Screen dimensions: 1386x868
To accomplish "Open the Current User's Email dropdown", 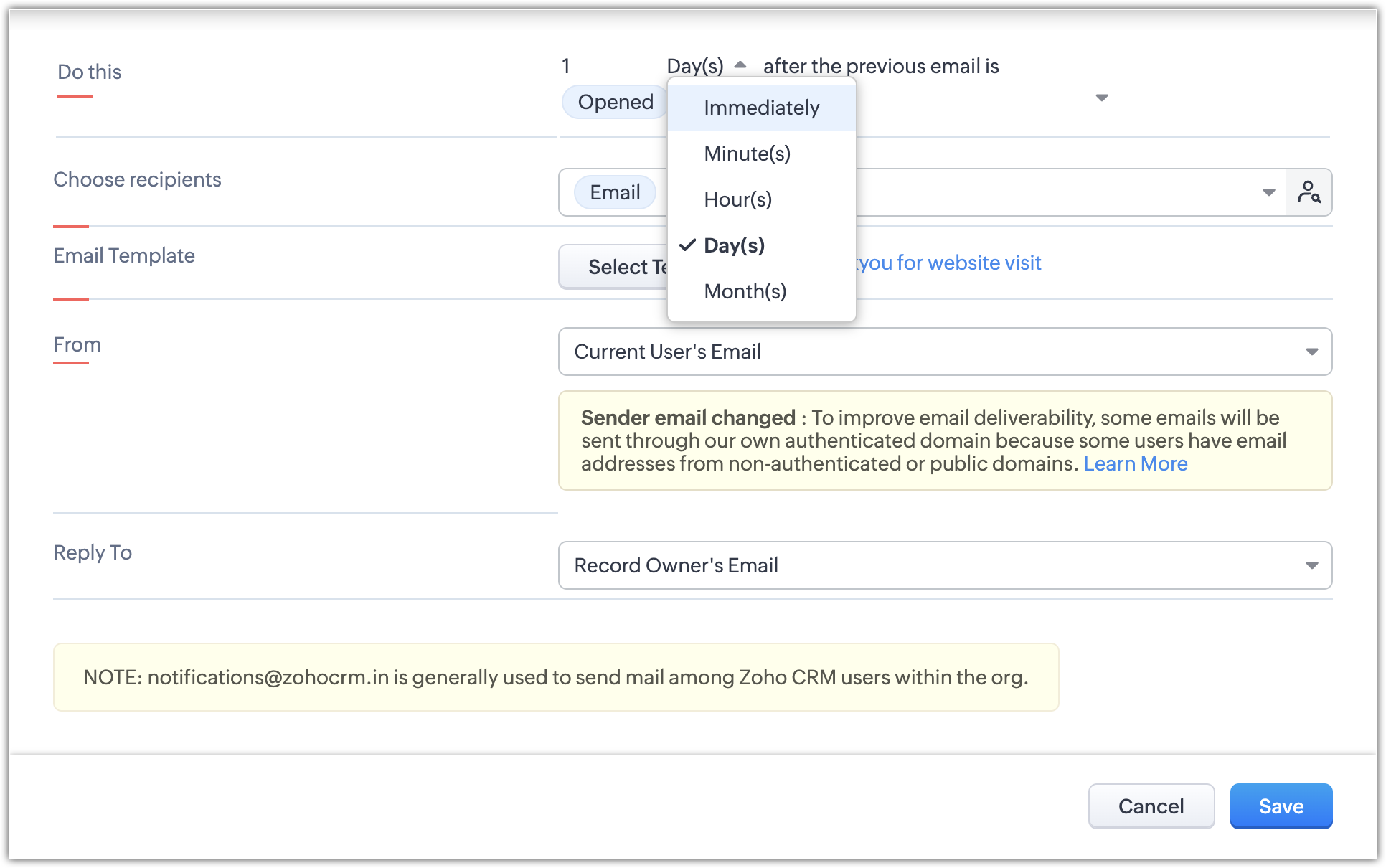I will (x=944, y=352).
